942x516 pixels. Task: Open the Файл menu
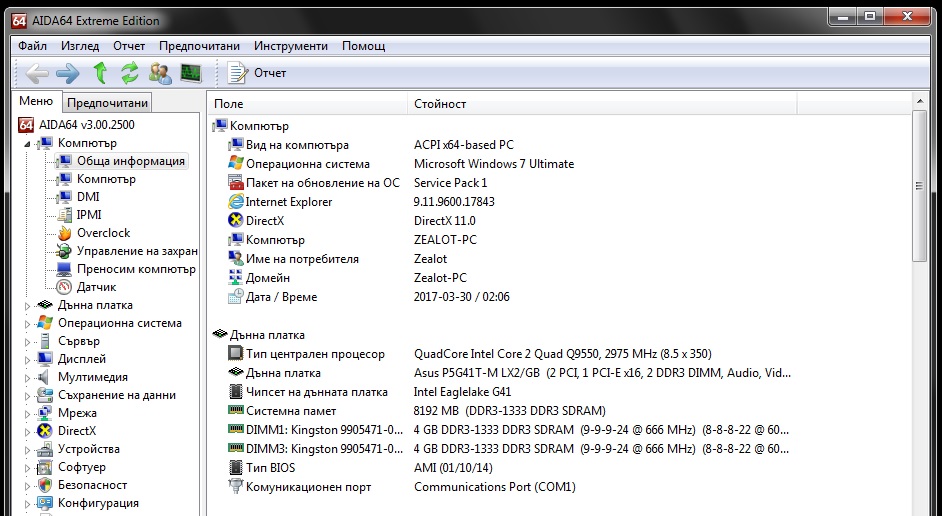(x=32, y=46)
